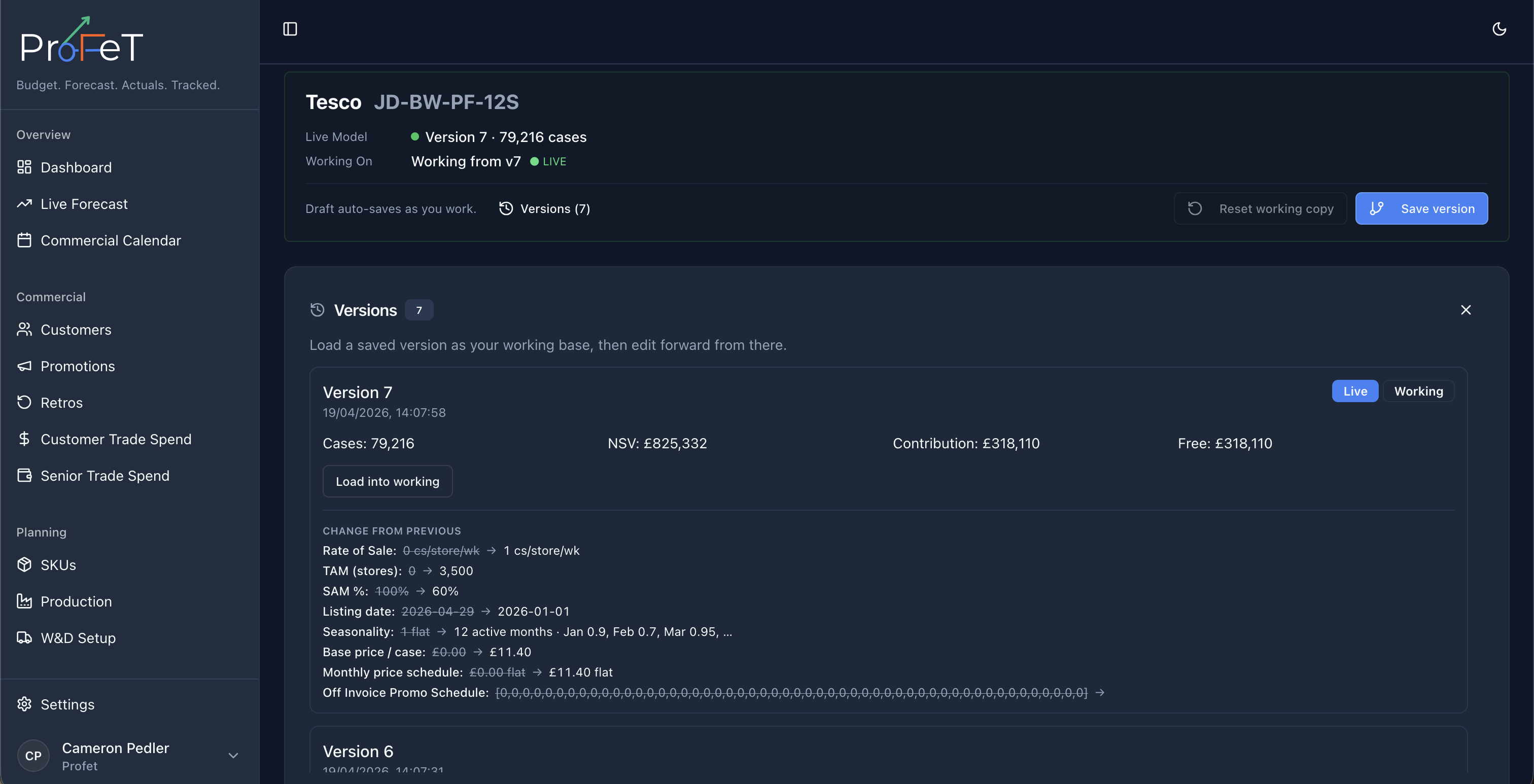This screenshot has width=1534, height=784.
Task: Click the JD-BW-PF-12S SKU code
Action: tap(446, 102)
